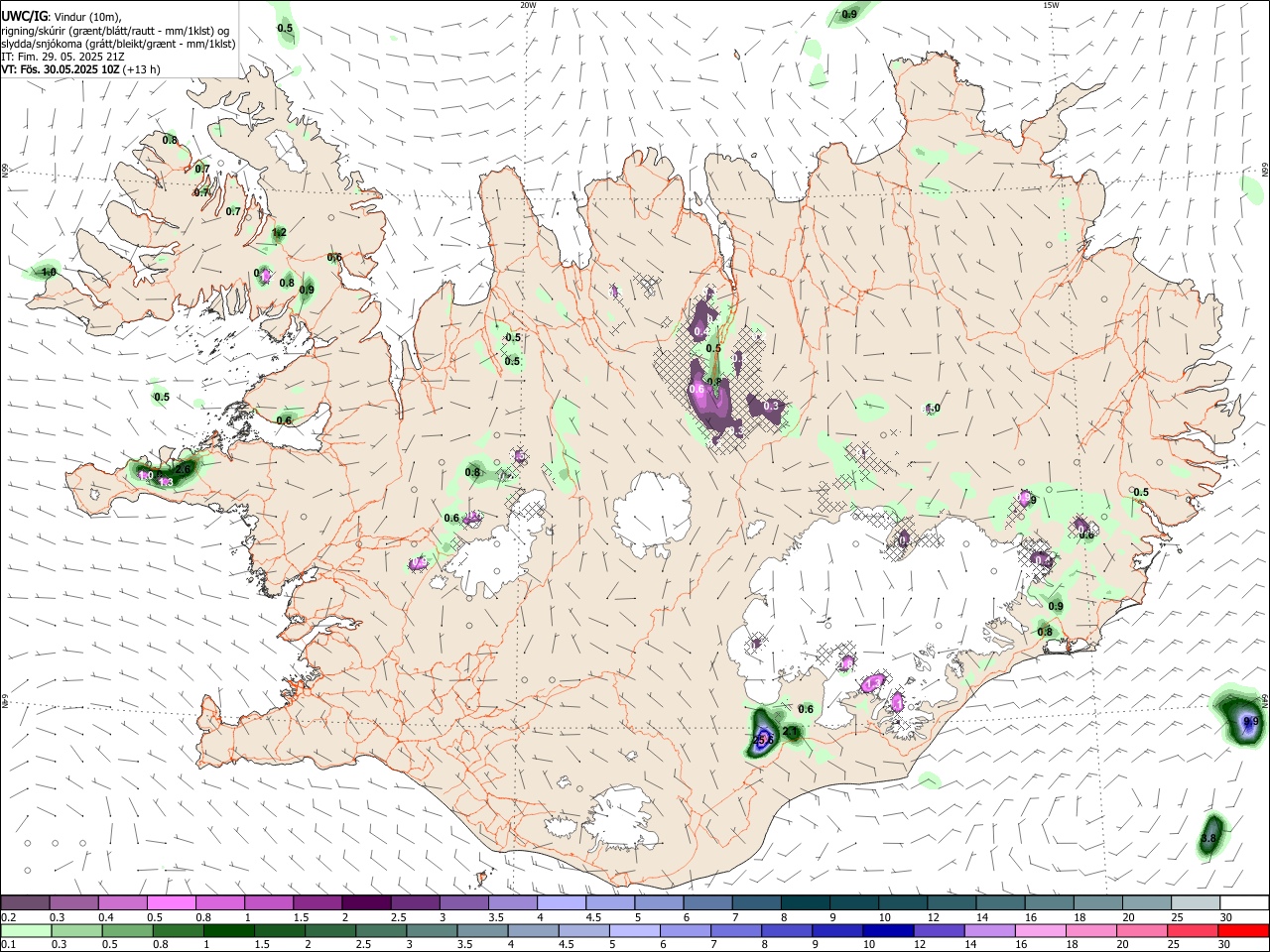Viewport: 1270px width, 952px height.
Task: Select the pale grey 25–30 swatch, upper legend row
Action: [x=1195, y=902]
